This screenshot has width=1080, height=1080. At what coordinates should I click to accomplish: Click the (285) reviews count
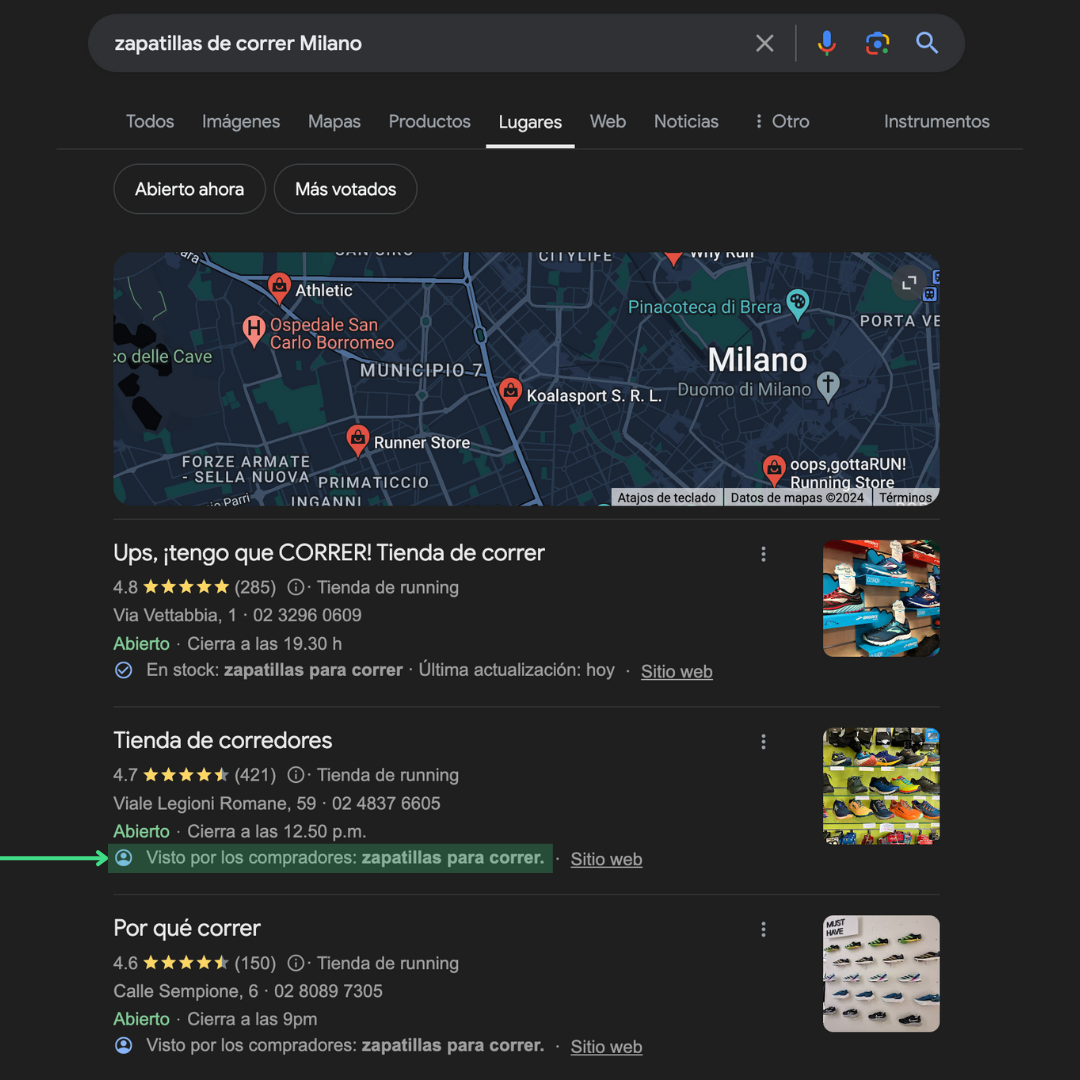(x=255, y=588)
